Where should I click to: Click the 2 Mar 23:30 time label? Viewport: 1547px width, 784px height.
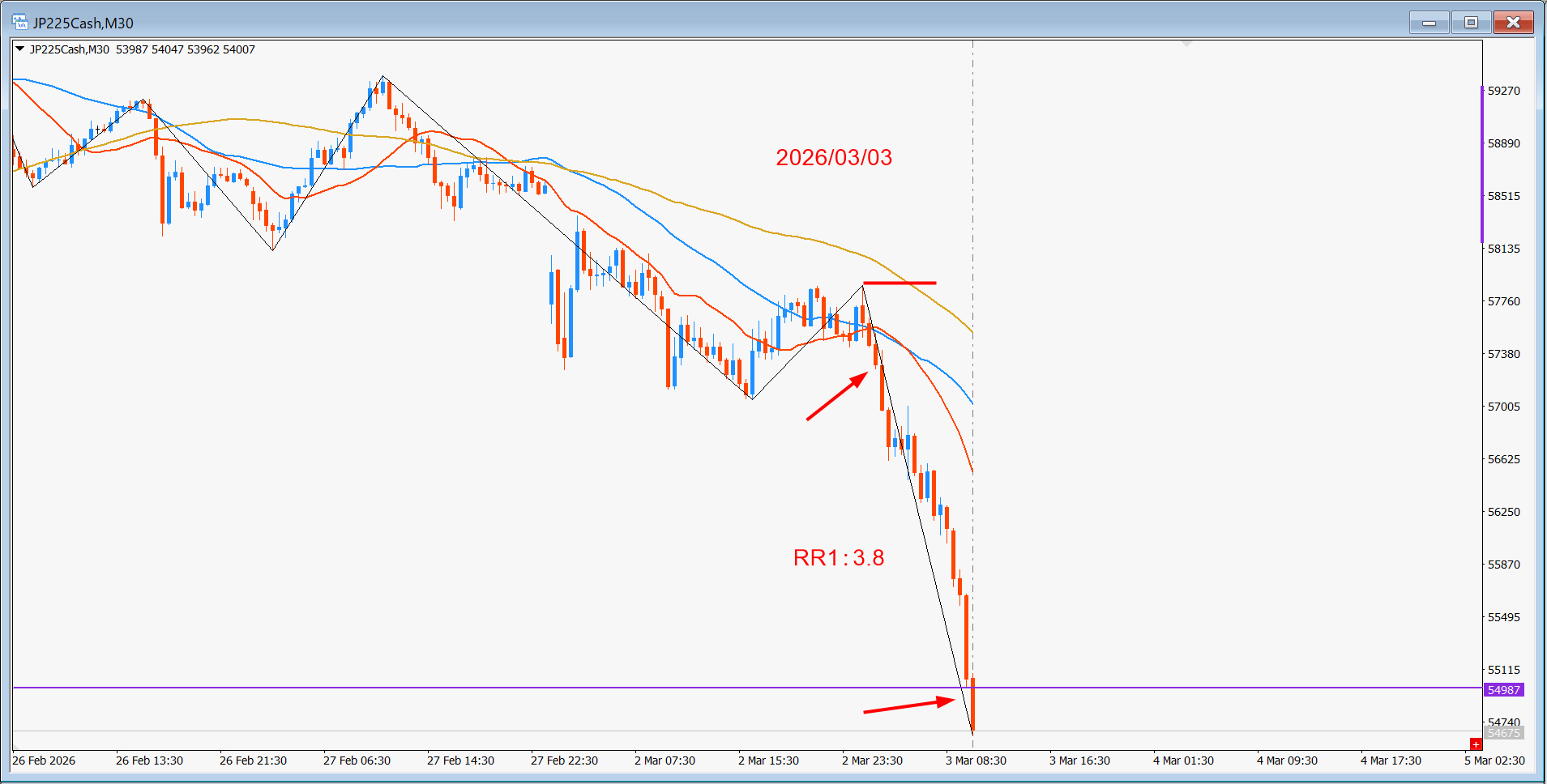pyautogui.click(x=872, y=761)
